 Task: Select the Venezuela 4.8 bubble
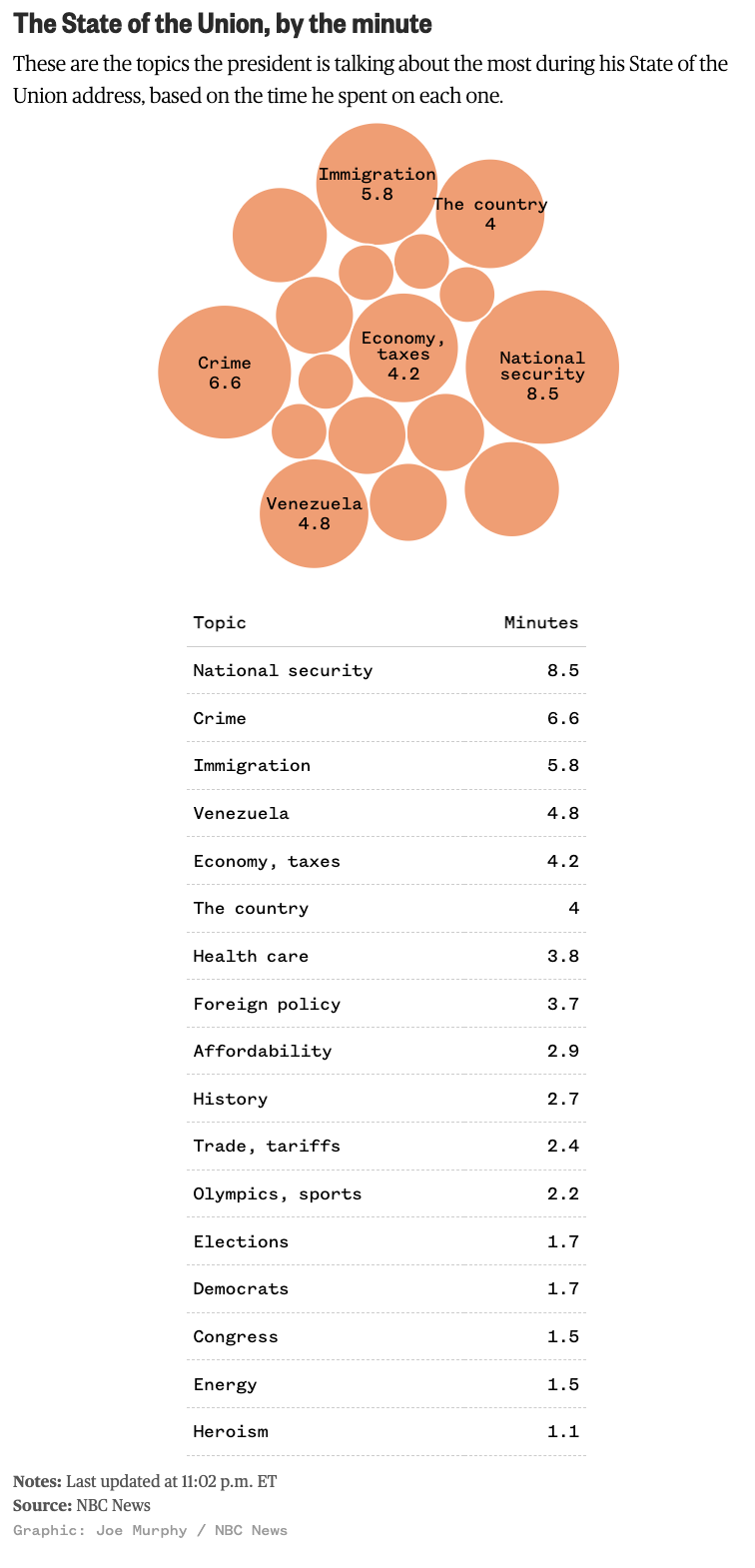pyautogui.click(x=314, y=513)
